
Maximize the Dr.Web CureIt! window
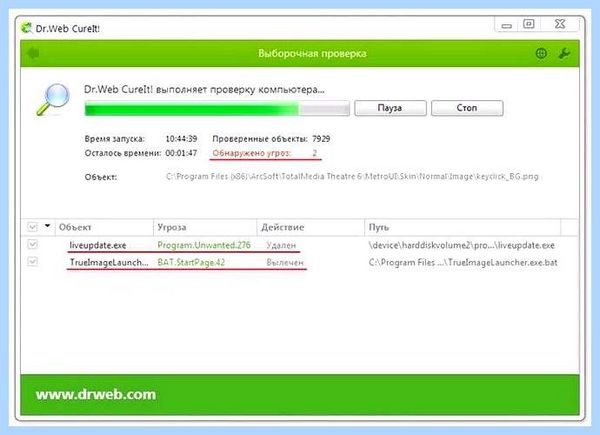click(529, 24)
